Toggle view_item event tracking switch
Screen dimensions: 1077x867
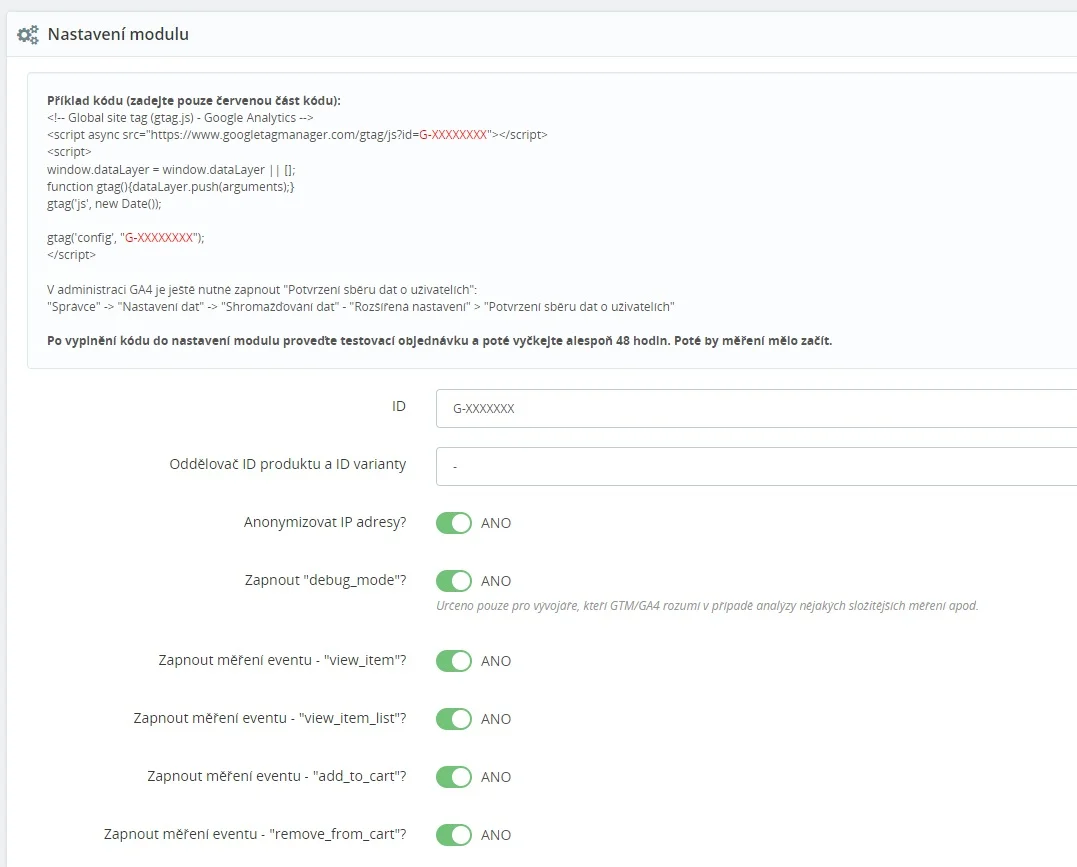(454, 661)
